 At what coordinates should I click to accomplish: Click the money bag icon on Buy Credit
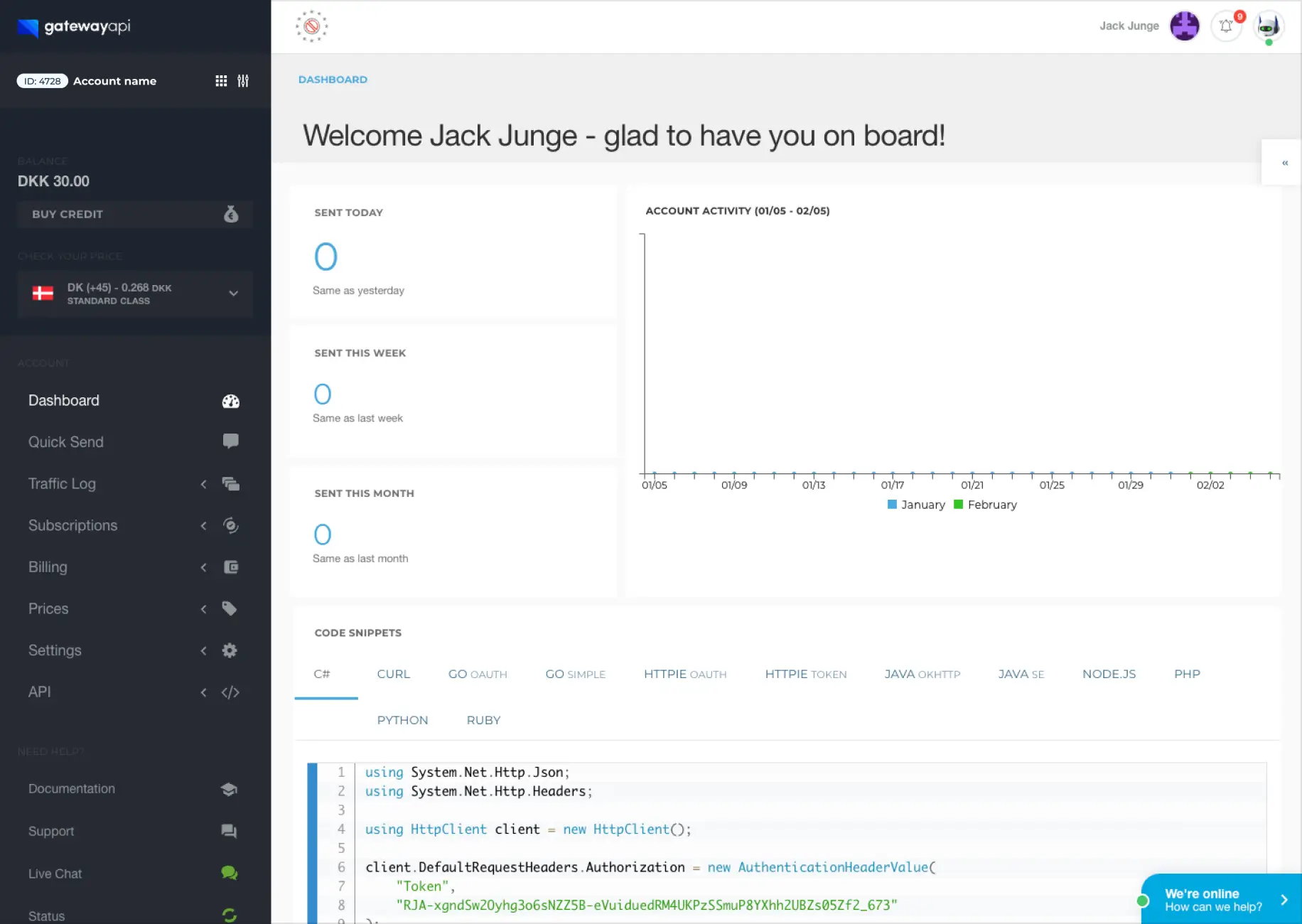pos(230,214)
